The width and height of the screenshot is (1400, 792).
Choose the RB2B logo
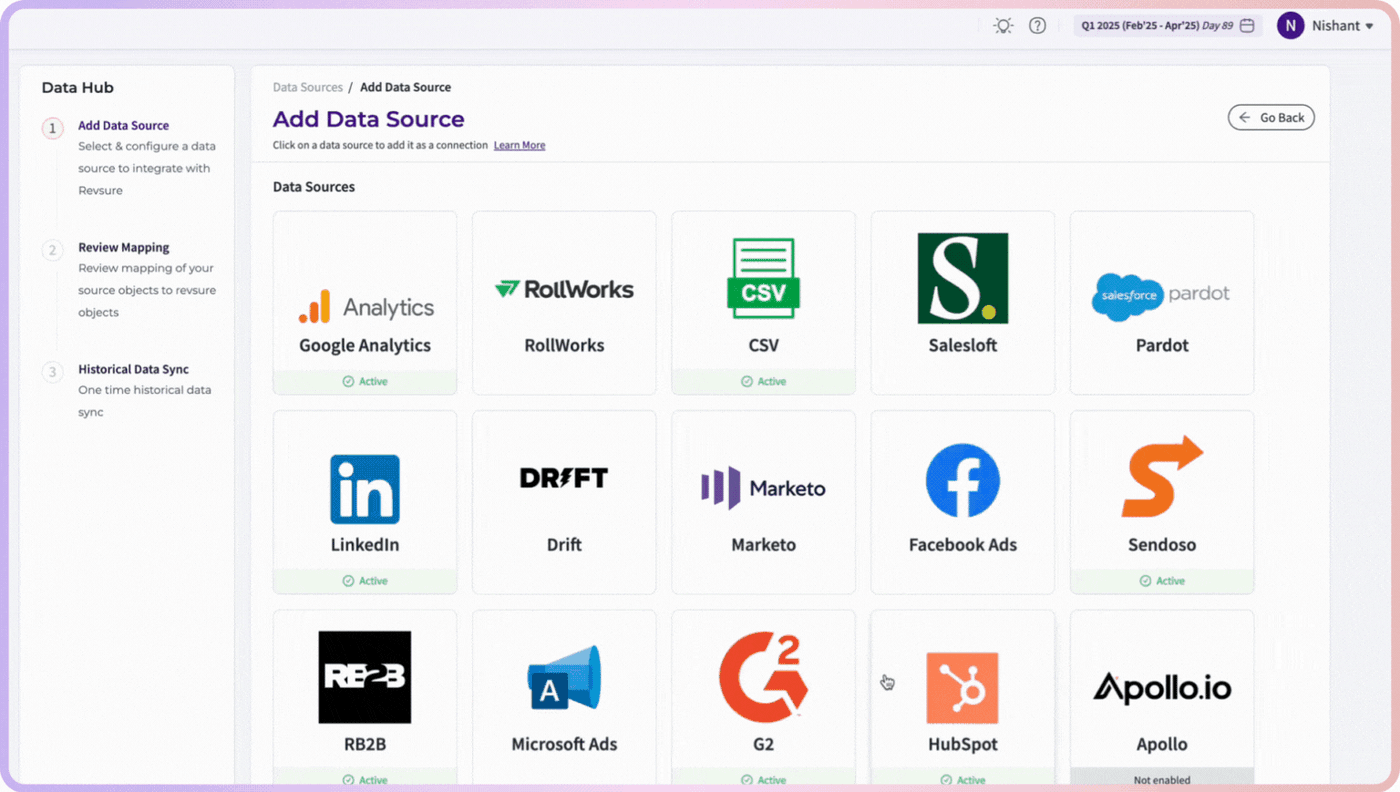point(365,677)
